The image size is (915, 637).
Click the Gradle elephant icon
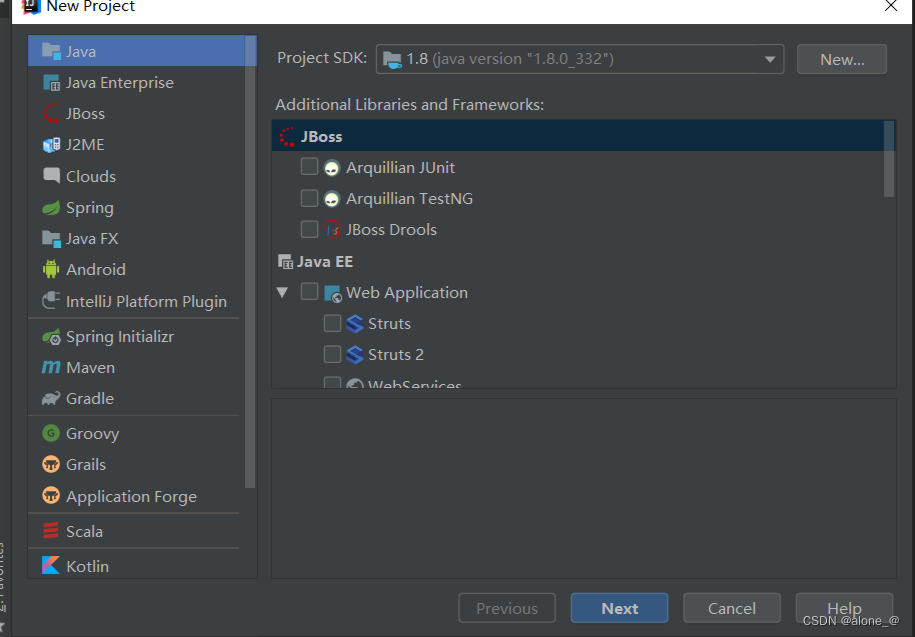[51, 398]
